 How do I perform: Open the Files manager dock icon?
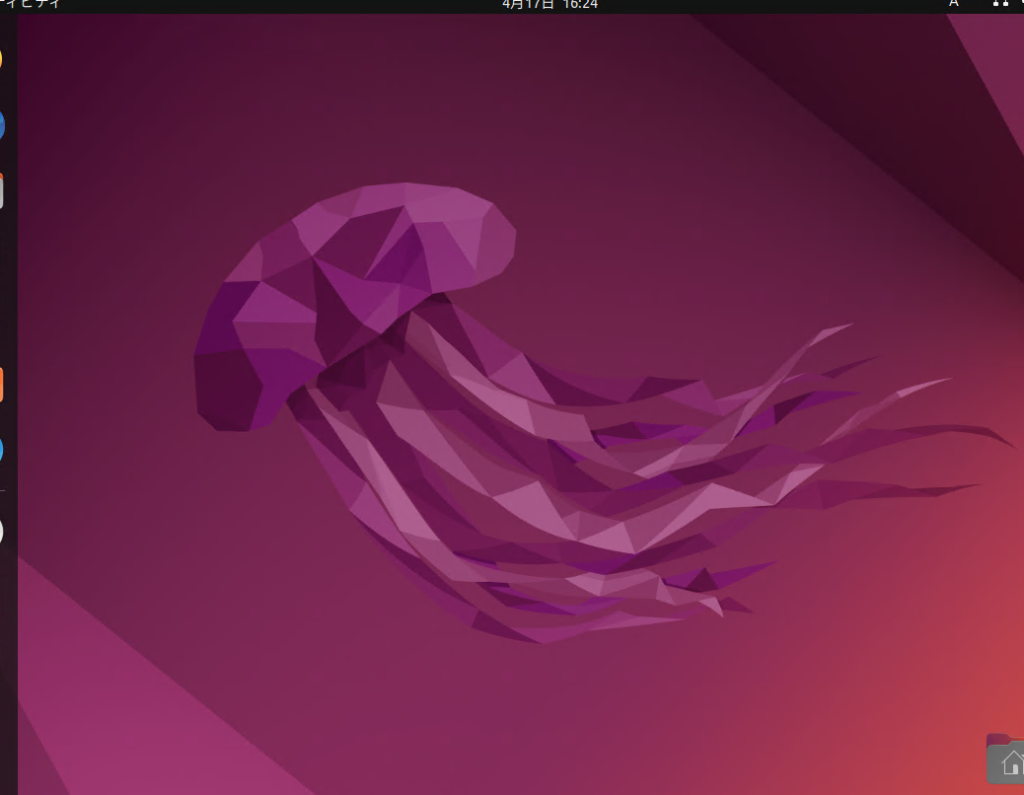(2, 191)
